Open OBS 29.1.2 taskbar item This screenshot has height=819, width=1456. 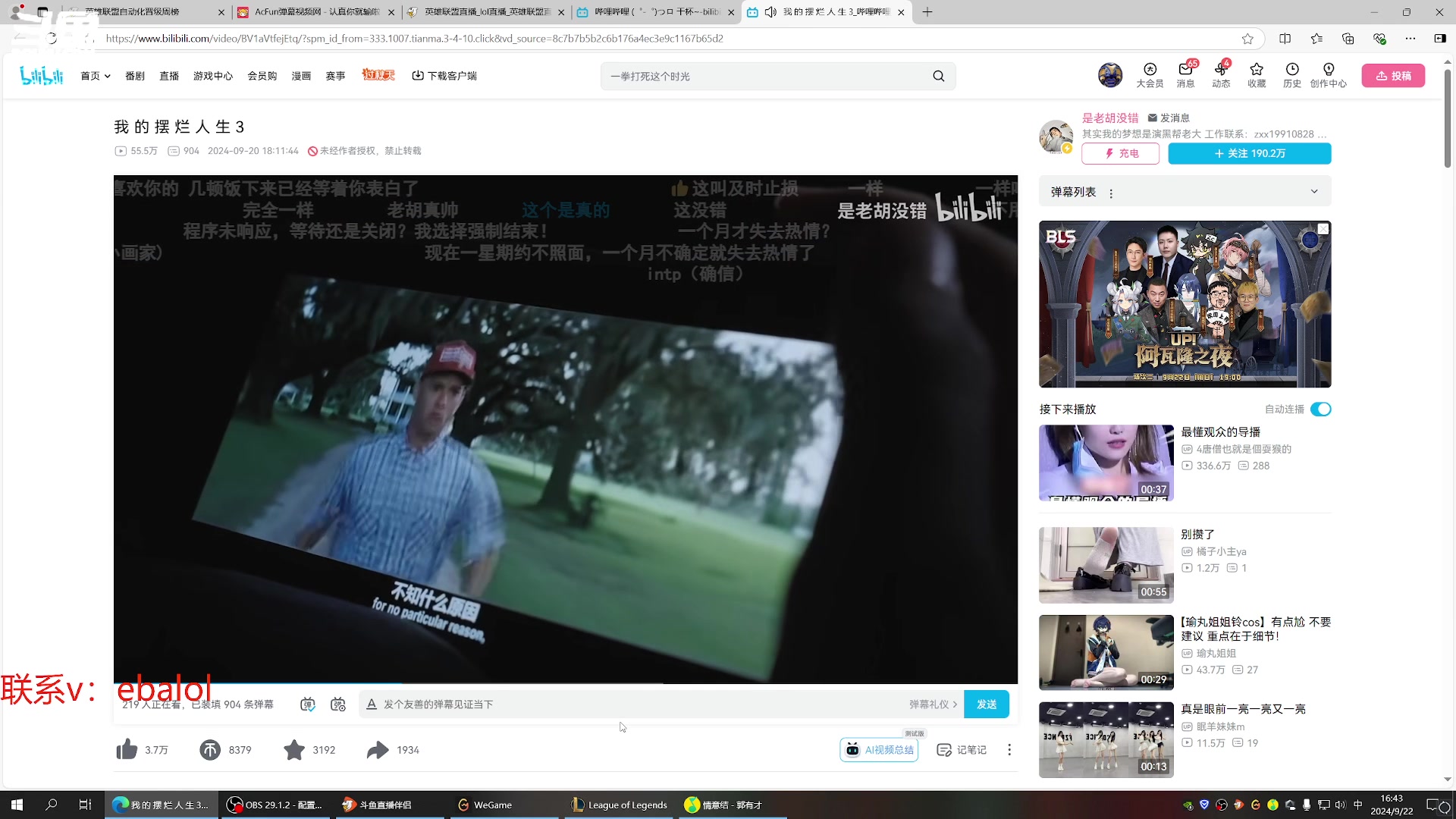(276, 805)
